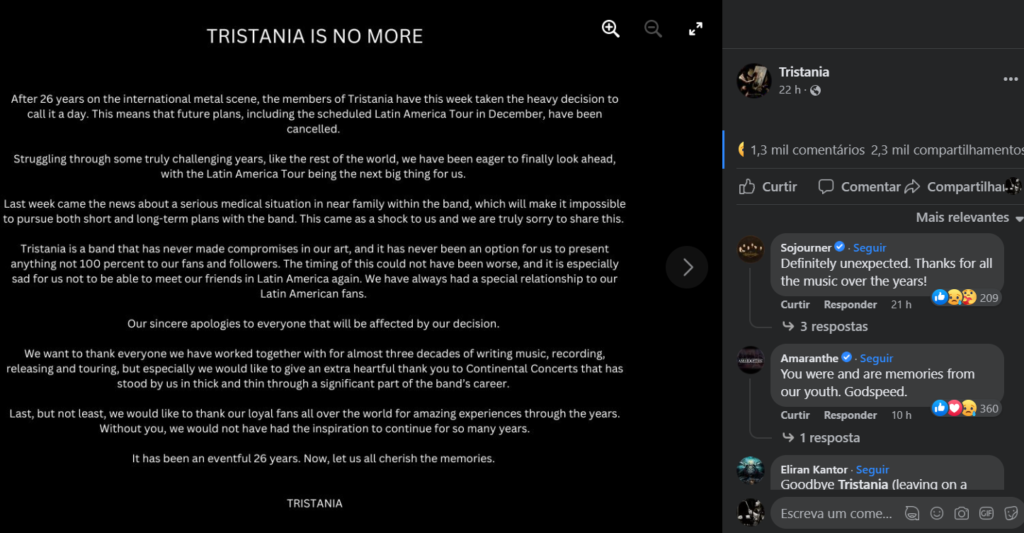The width and height of the screenshot is (1024, 533).
Task: Open the Tristania page name link
Action: tap(804, 72)
